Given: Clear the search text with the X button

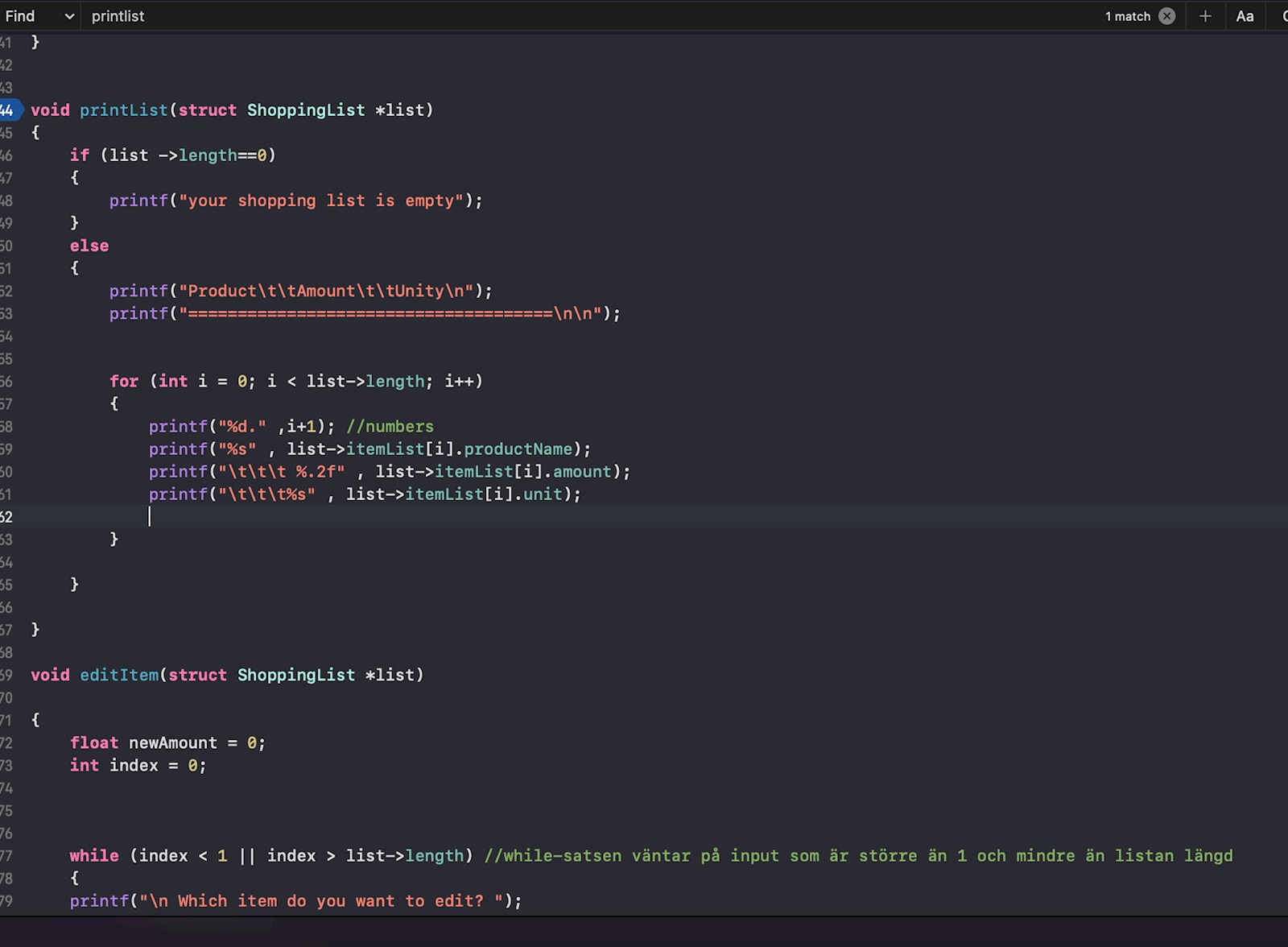Looking at the screenshot, I should (x=1166, y=16).
